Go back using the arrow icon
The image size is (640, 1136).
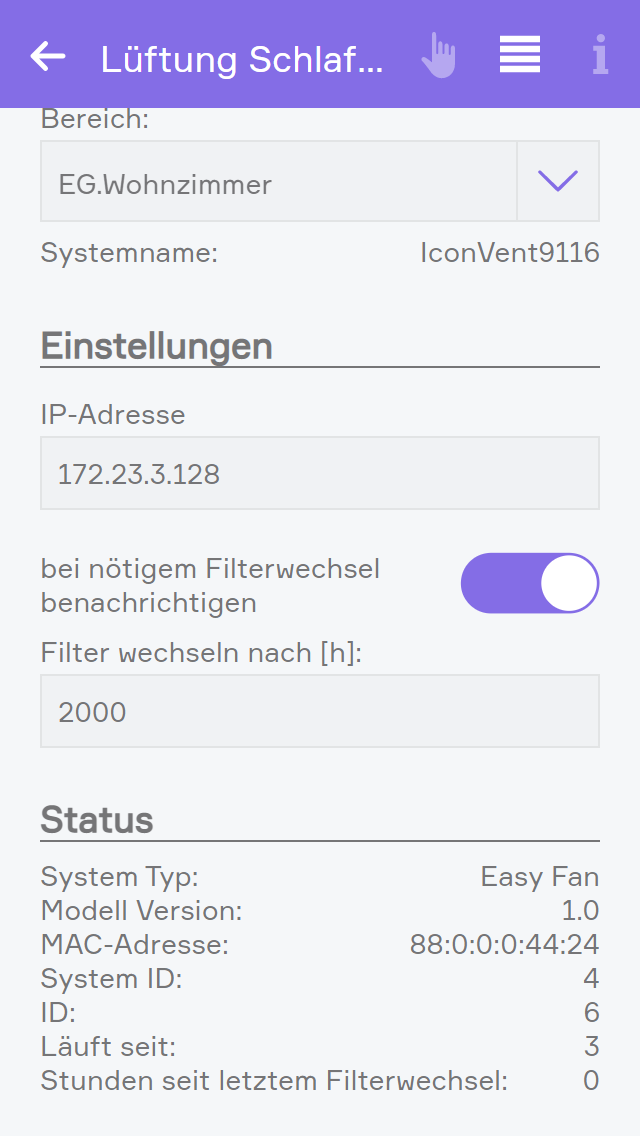48,56
